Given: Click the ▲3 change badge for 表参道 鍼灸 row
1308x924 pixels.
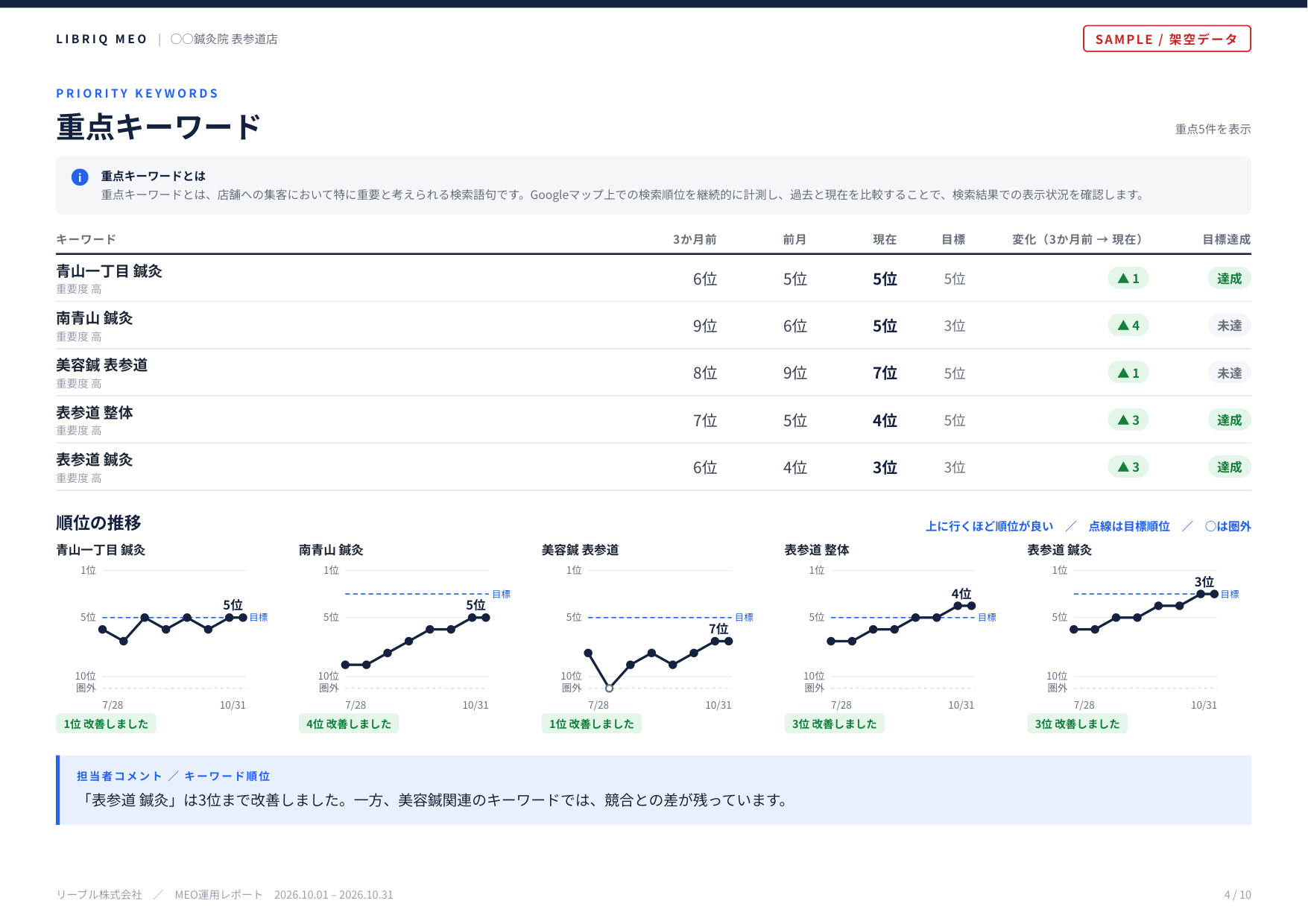Looking at the screenshot, I should click(x=1128, y=467).
